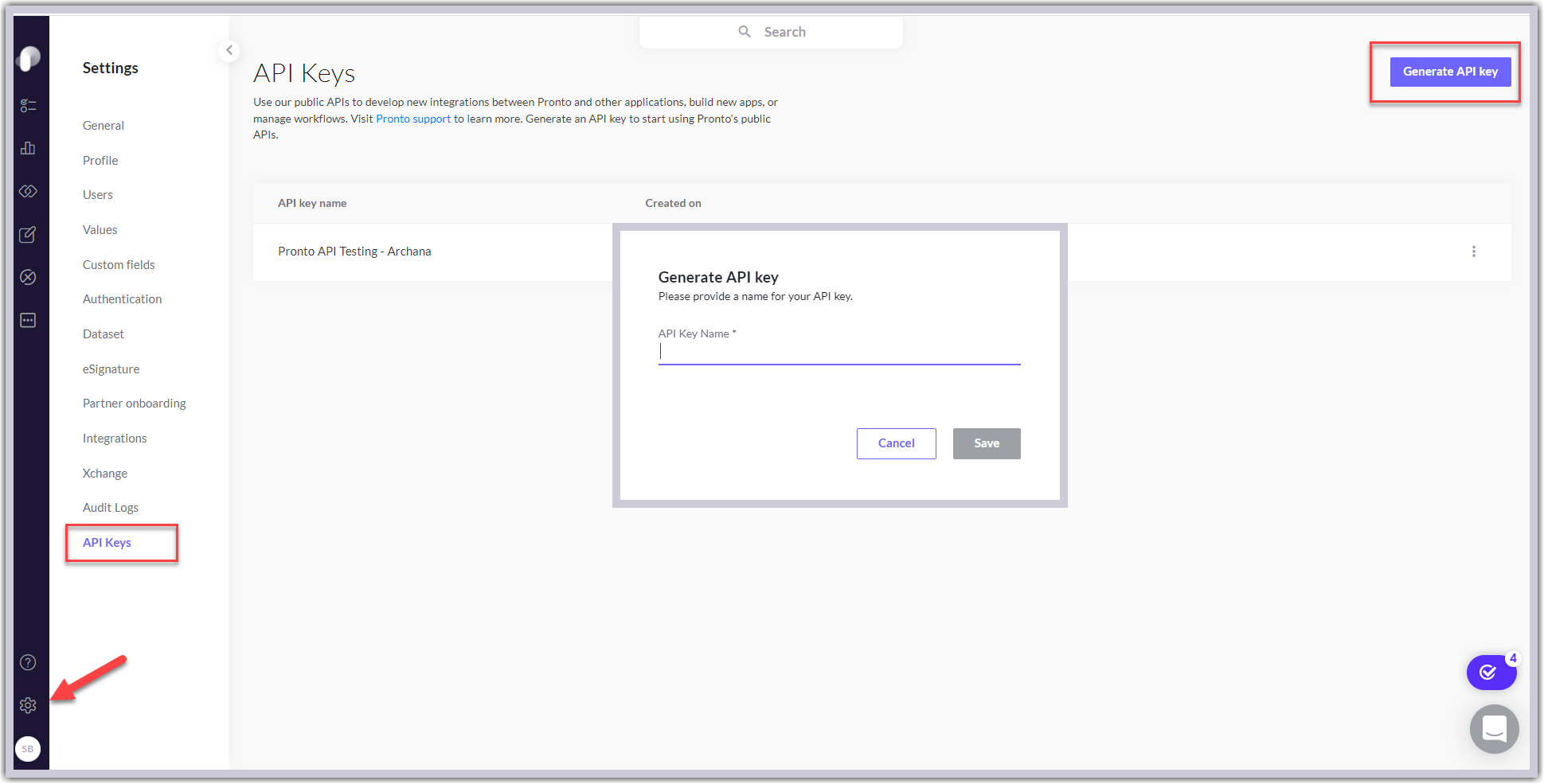Viewport: 1544px width, 784px height.
Task: Focus the API Key Name field
Action: tap(839, 352)
